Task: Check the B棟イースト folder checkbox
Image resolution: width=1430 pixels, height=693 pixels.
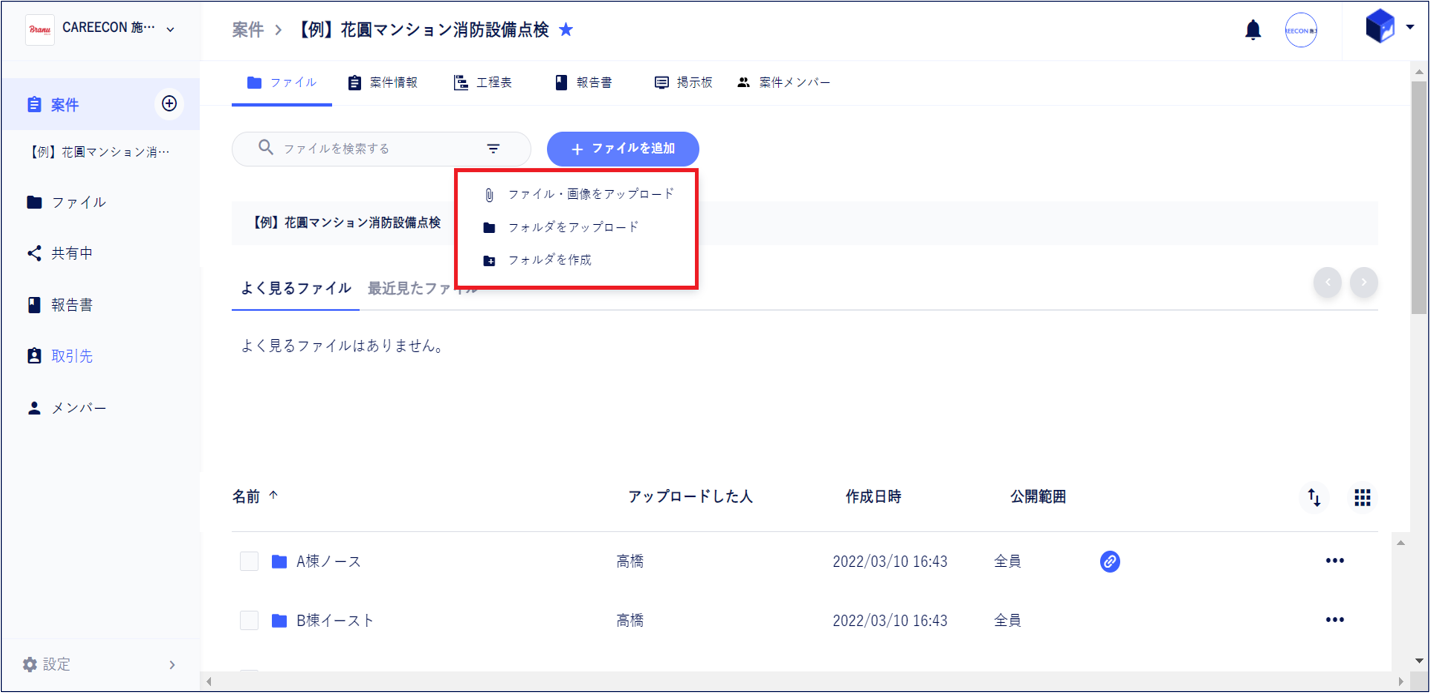Action: (249, 621)
